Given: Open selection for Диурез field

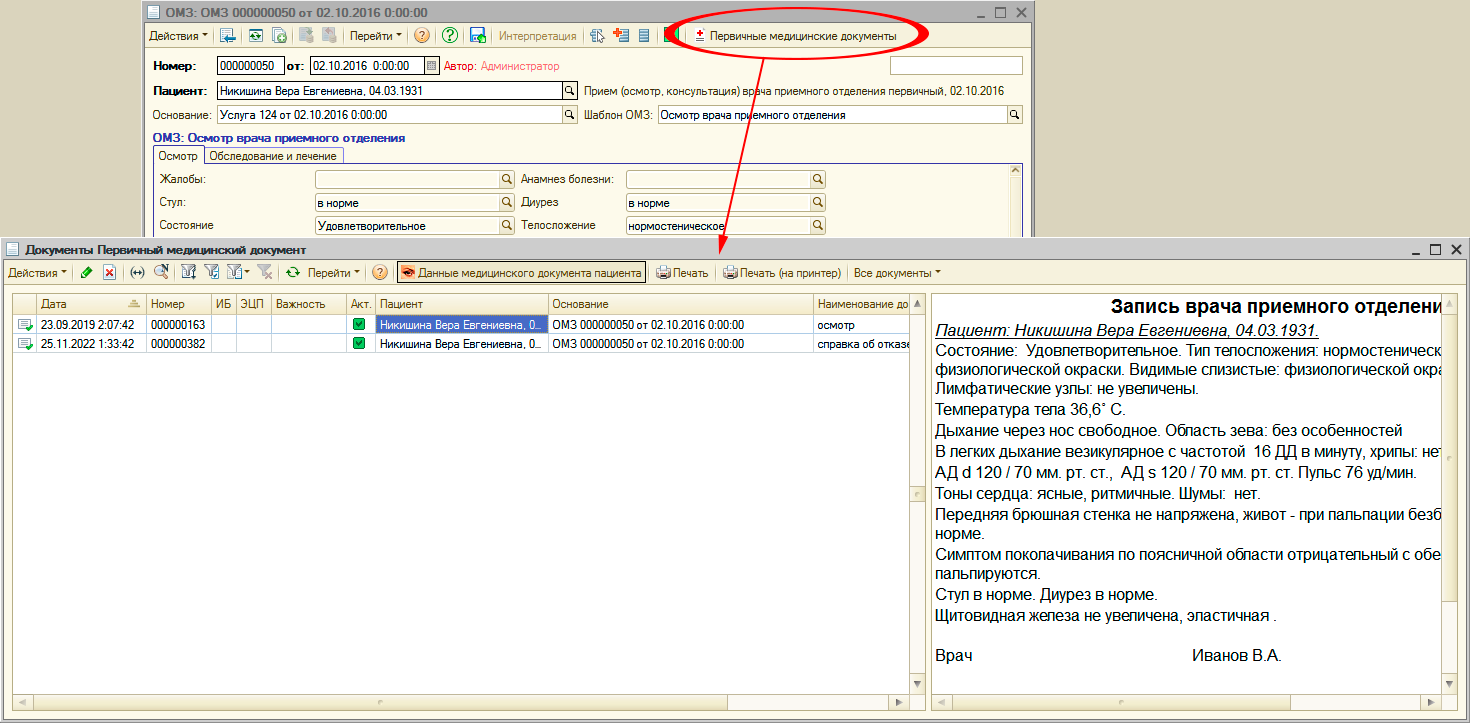Looking at the screenshot, I should [818, 202].
